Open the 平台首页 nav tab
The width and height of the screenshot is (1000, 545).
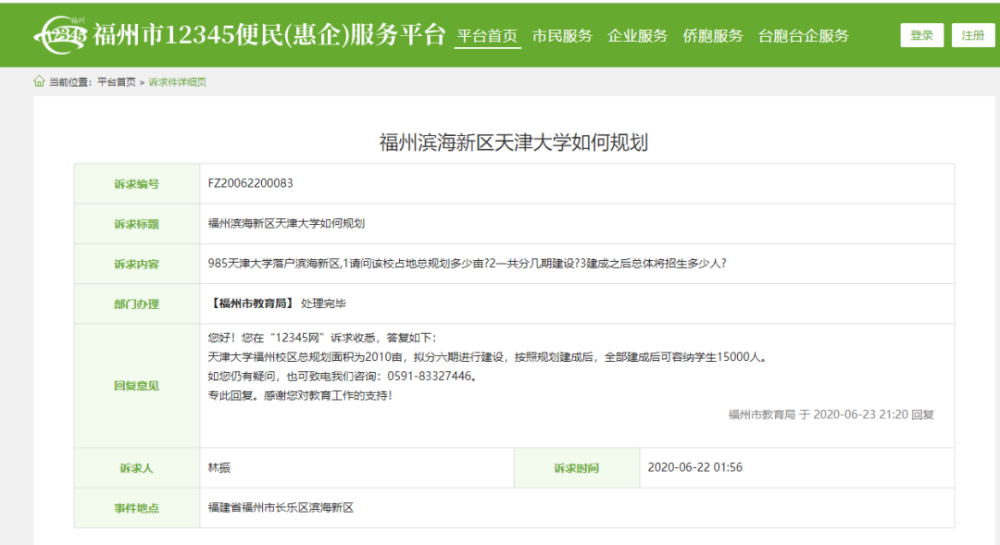[488, 36]
